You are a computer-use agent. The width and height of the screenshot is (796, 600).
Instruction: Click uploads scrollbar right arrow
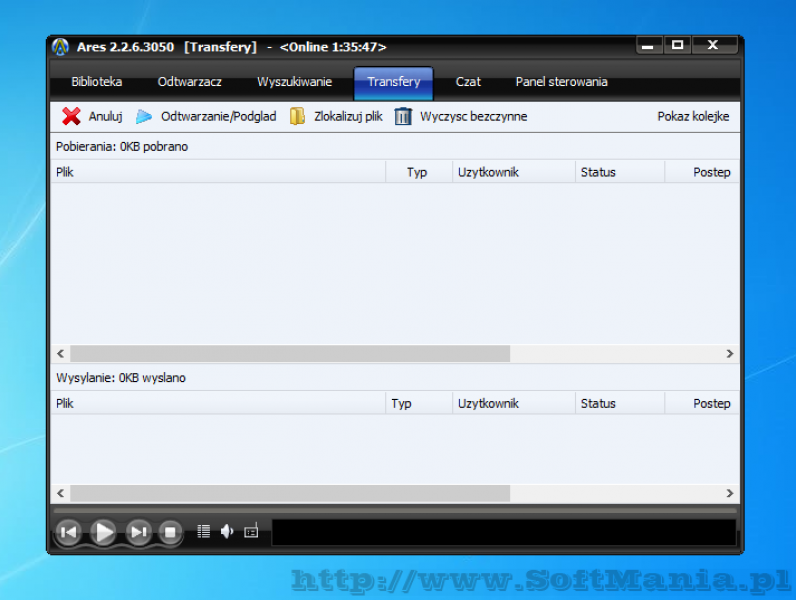tap(730, 493)
